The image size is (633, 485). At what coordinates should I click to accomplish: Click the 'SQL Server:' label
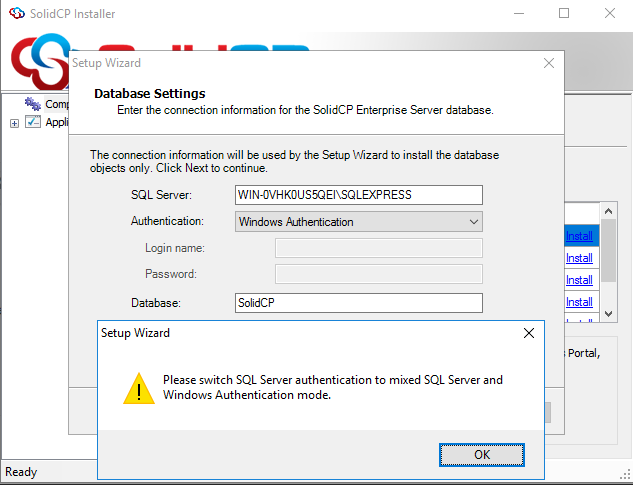coord(161,195)
